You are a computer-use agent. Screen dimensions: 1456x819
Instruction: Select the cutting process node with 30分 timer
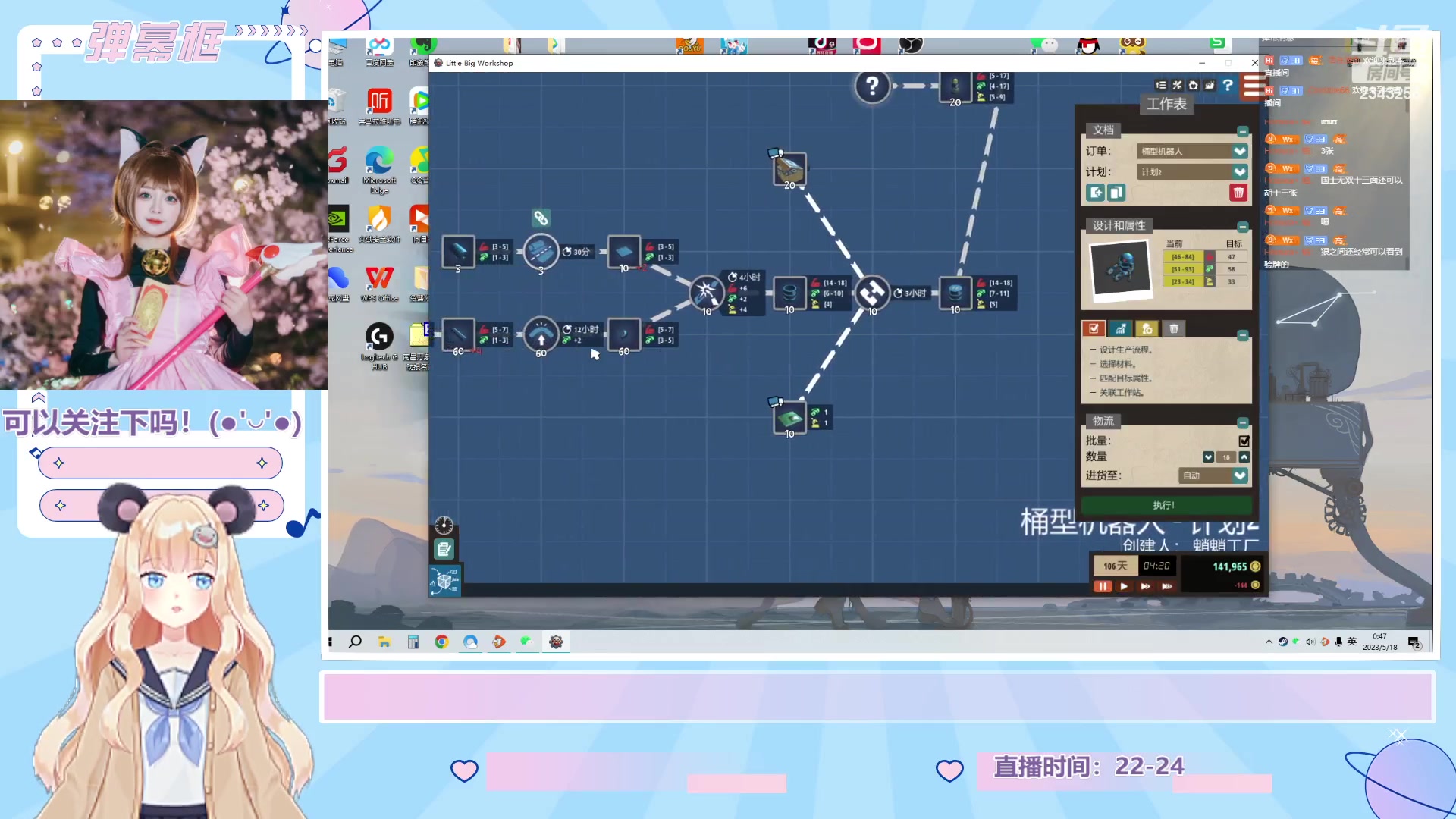(x=541, y=252)
